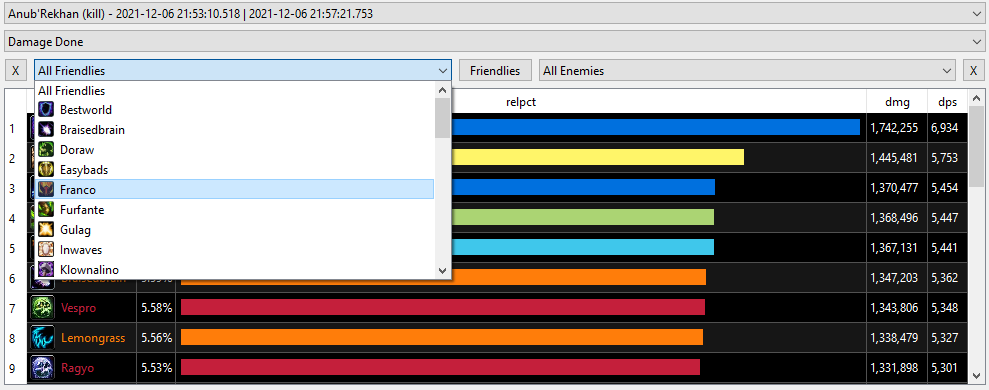Click Klownalino's class icon in dropdown
Viewport: 989px width, 390px height.
[x=46, y=269]
